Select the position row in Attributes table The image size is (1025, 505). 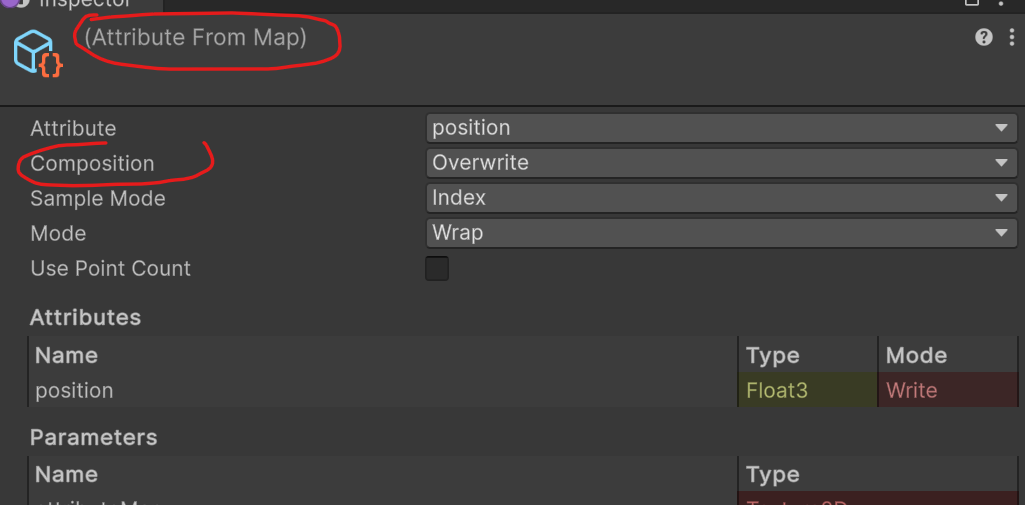point(523,390)
